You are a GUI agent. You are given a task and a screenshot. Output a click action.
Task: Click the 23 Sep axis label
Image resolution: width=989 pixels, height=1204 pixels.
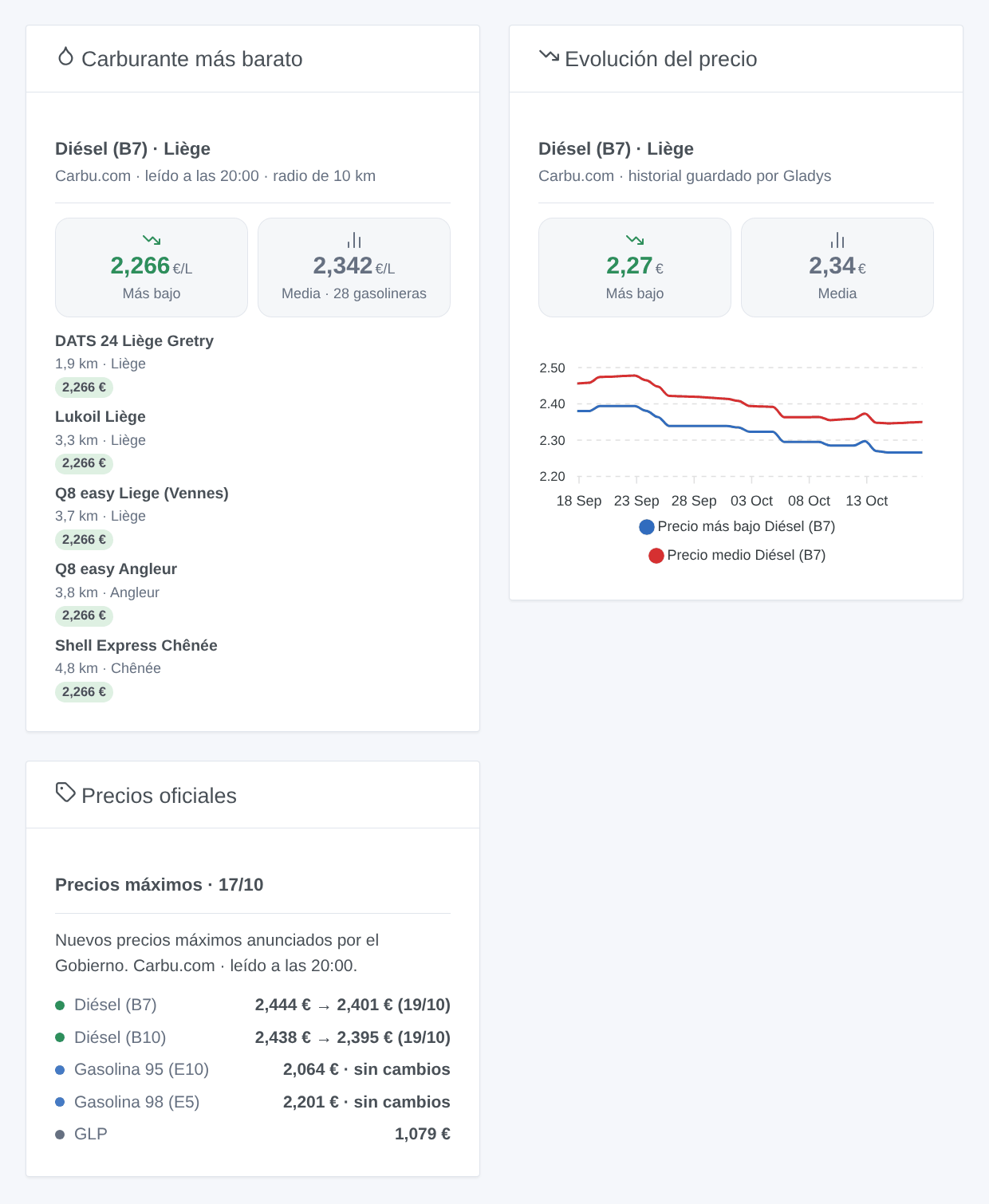(x=636, y=501)
